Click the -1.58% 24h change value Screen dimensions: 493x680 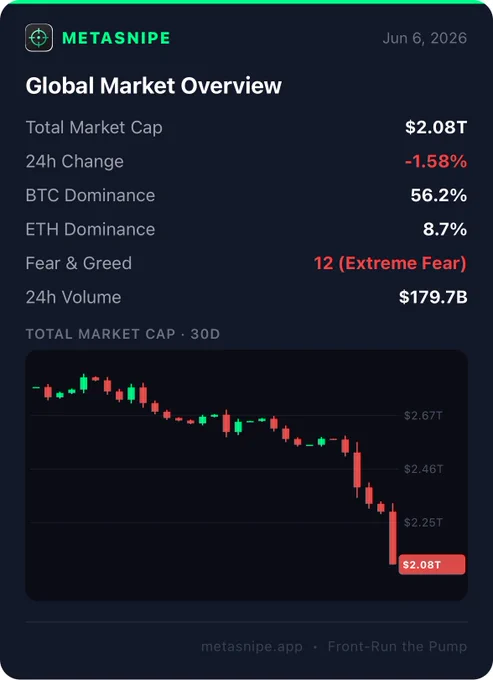pyautogui.click(x=436, y=161)
